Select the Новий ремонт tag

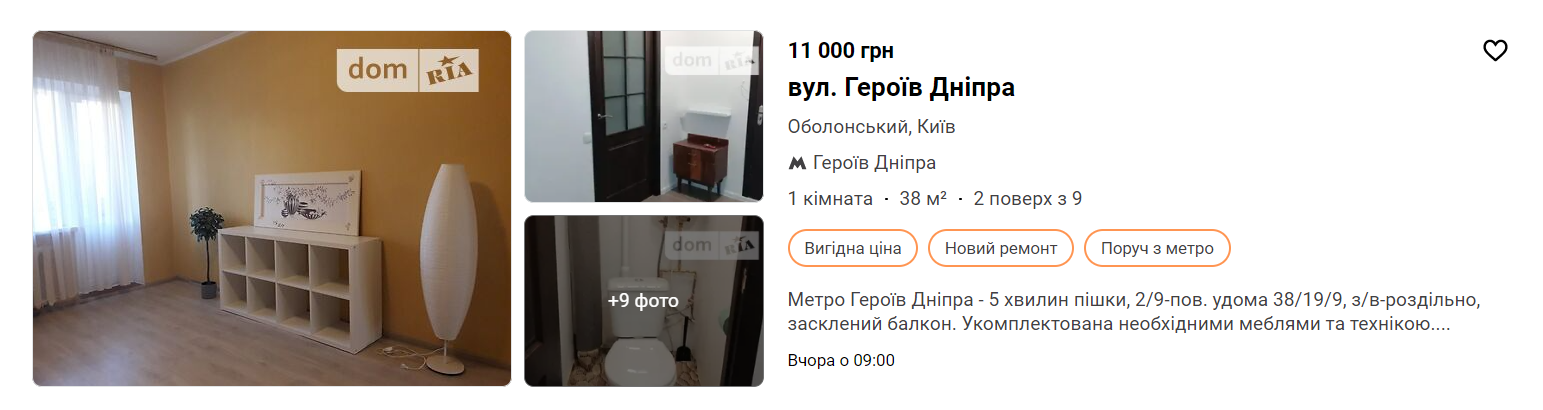[1001, 248]
